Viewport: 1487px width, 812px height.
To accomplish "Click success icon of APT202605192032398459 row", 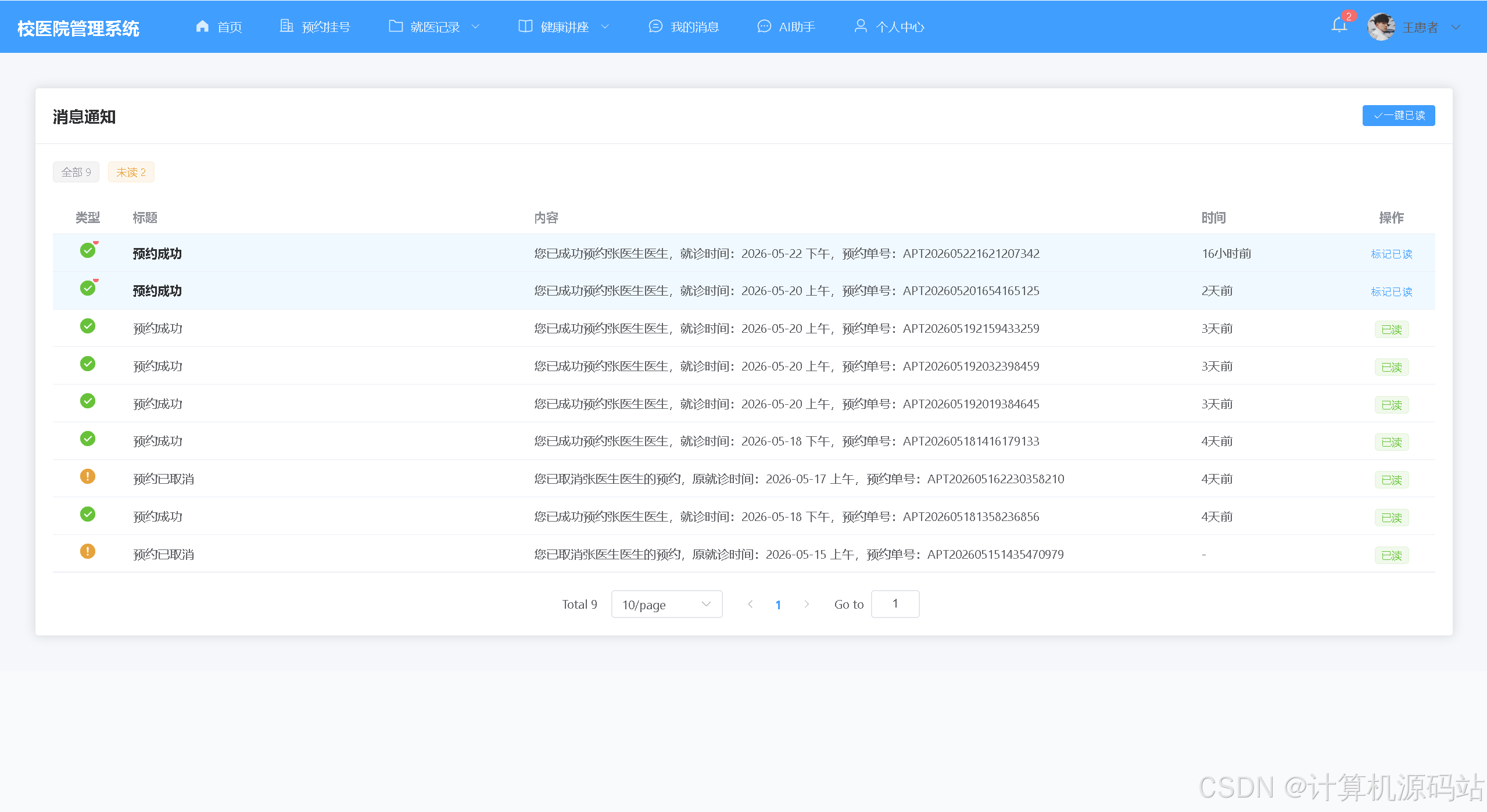I will (x=88, y=364).
